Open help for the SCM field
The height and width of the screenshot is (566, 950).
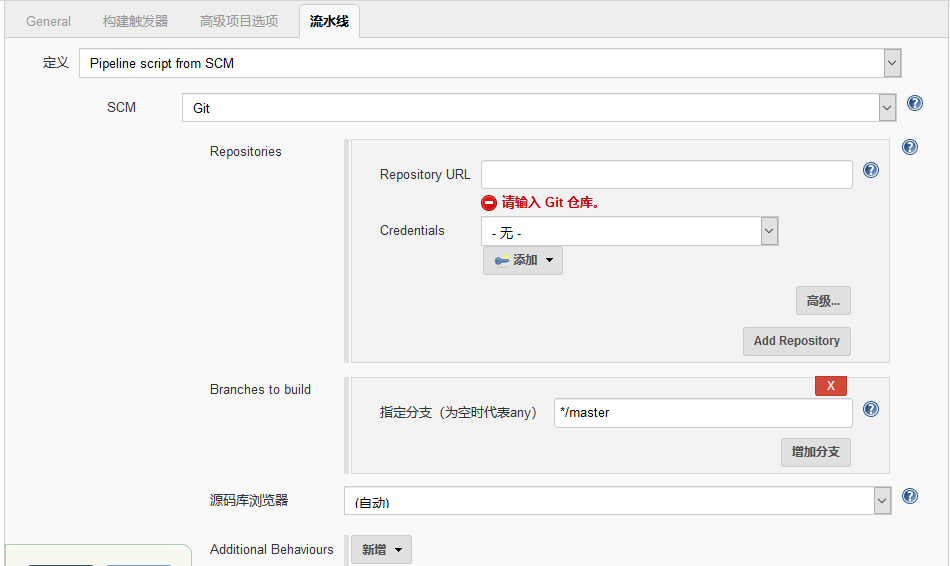pos(914,104)
